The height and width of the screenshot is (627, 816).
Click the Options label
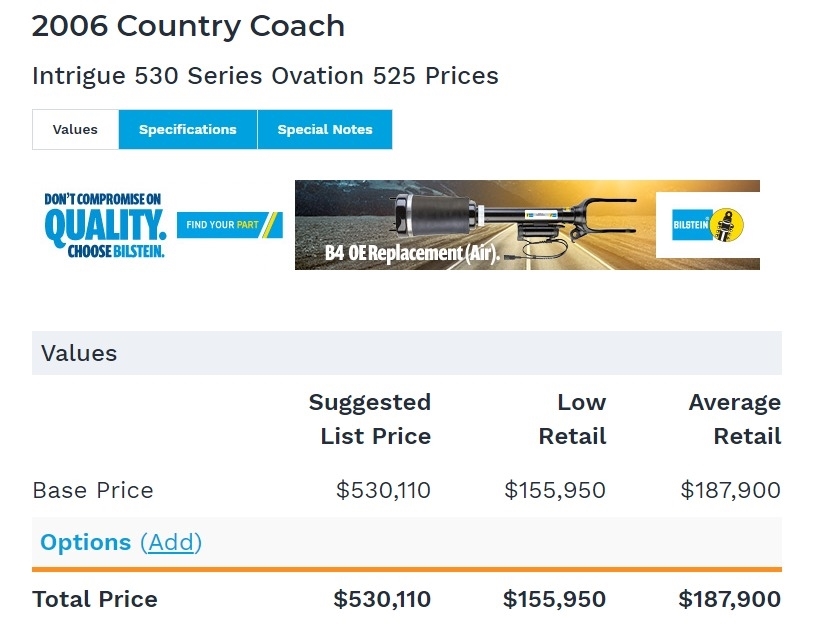[x=85, y=542]
